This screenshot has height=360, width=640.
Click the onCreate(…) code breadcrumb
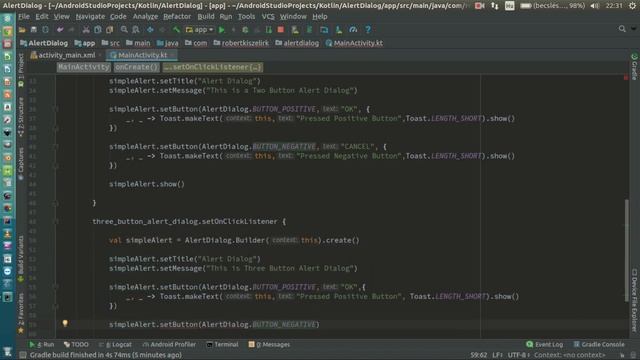(x=136, y=67)
